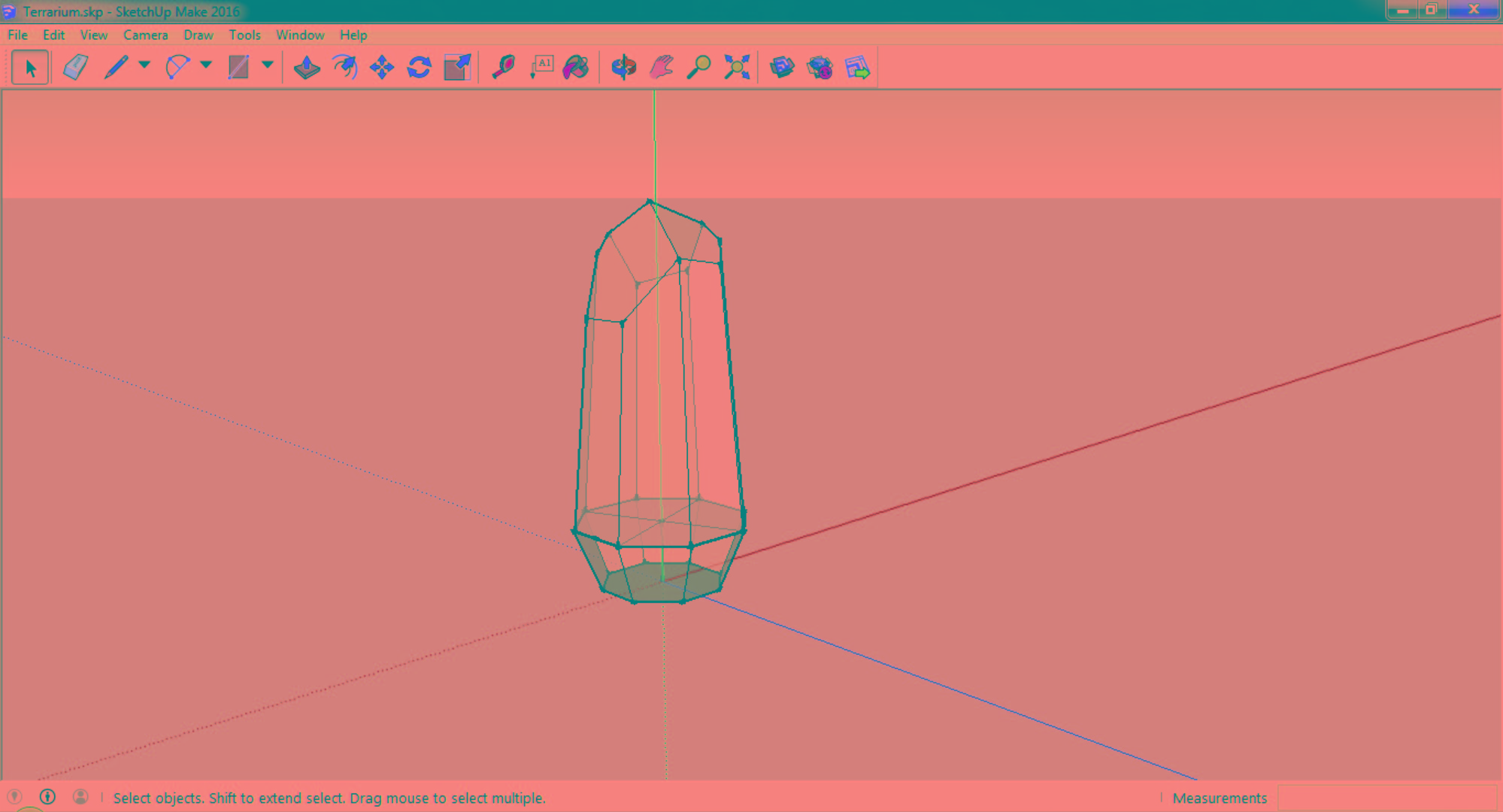Open the Window menu
The image size is (1503, 812).
(299, 35)
